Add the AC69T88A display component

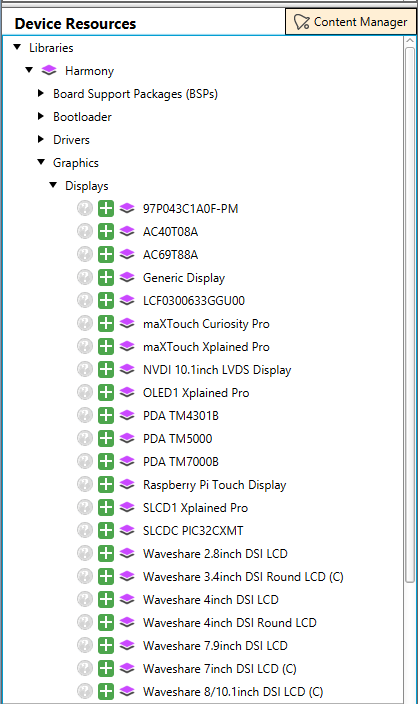coord(106,254)
